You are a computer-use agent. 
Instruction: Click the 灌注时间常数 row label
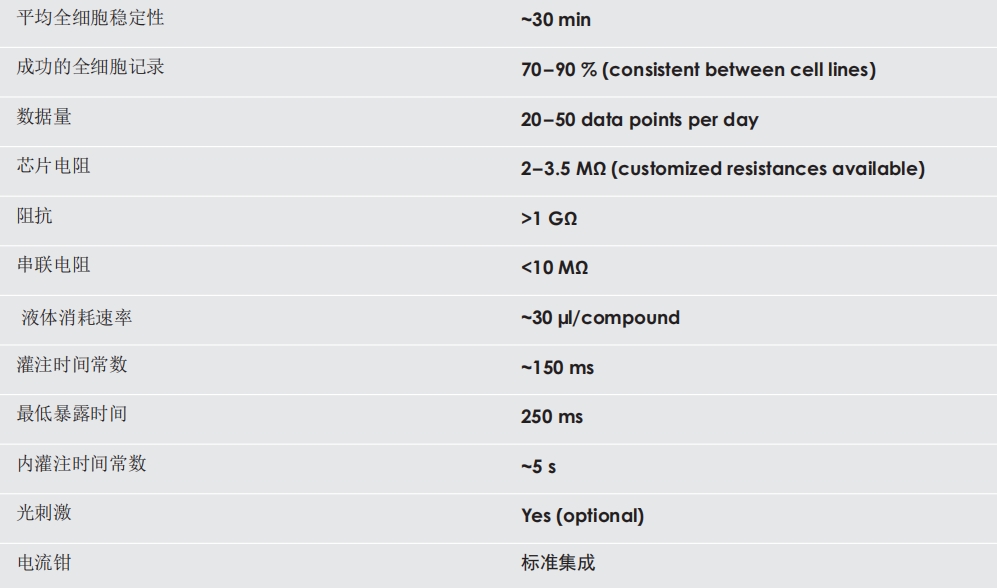click(x=72, y=364)
